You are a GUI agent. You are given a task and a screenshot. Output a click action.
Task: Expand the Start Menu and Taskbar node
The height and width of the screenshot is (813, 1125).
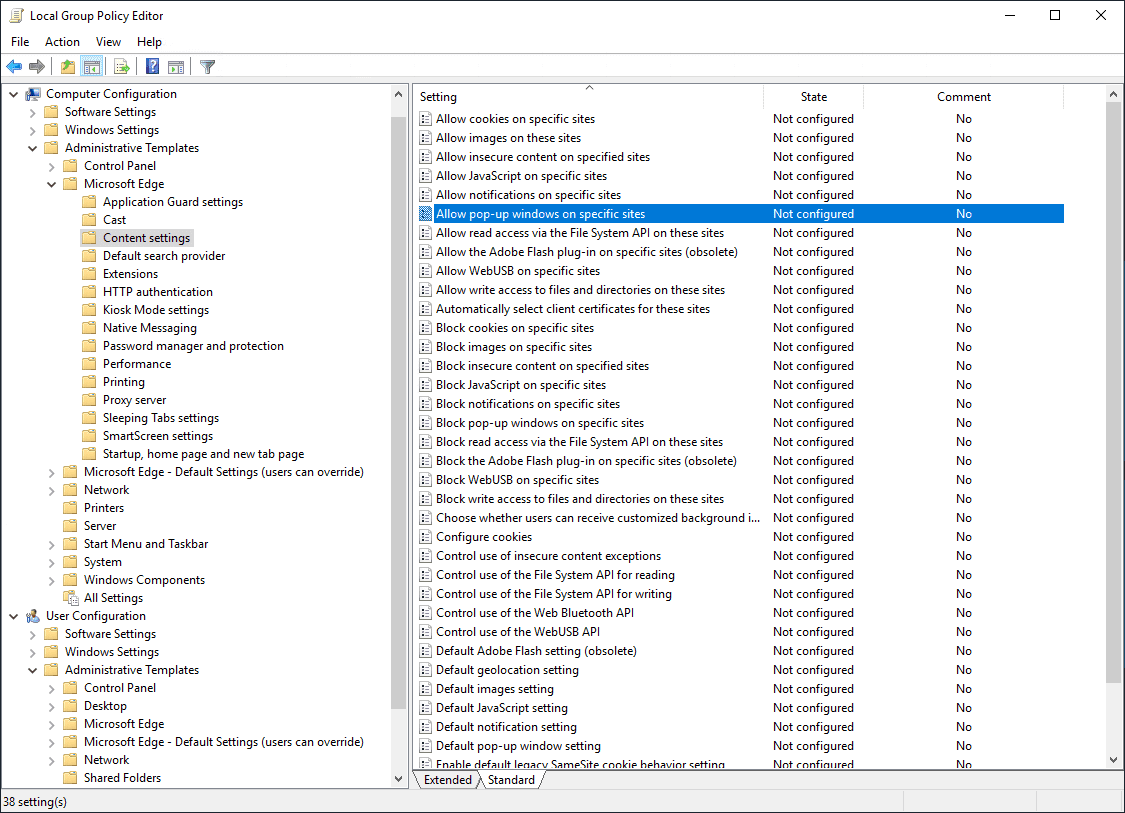pyautogui.click(x=52, y=544)
